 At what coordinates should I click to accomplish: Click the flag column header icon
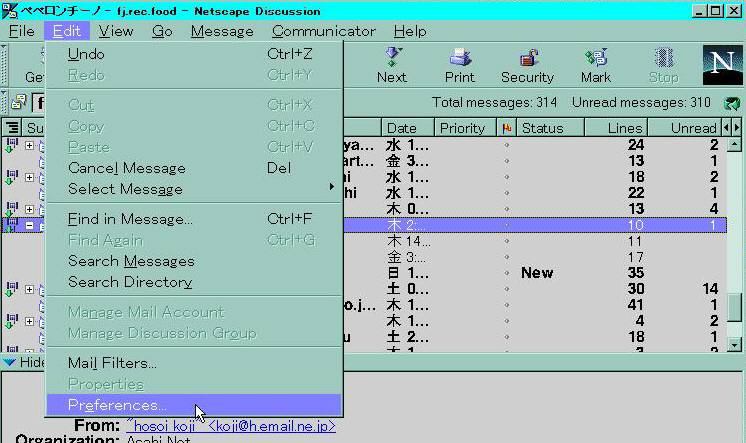click(506, 128)
